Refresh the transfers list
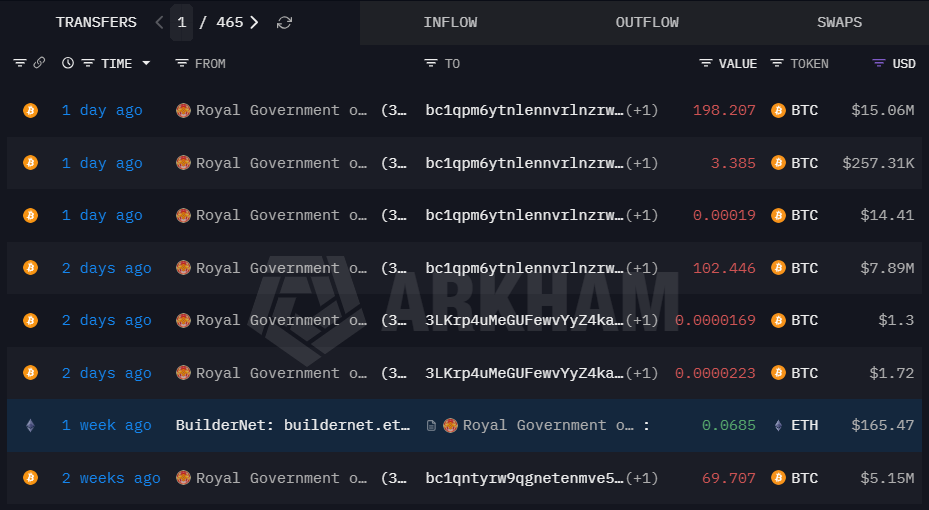 tap(284, 23)
